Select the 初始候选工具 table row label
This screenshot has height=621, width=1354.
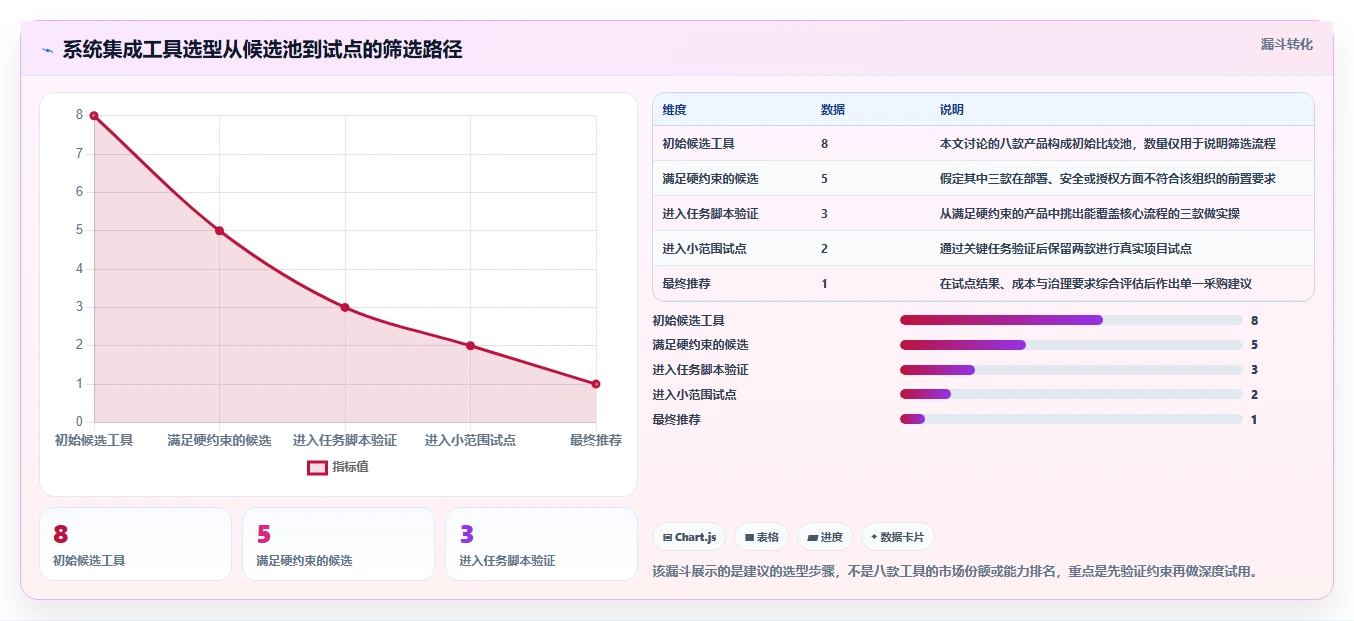698,144
